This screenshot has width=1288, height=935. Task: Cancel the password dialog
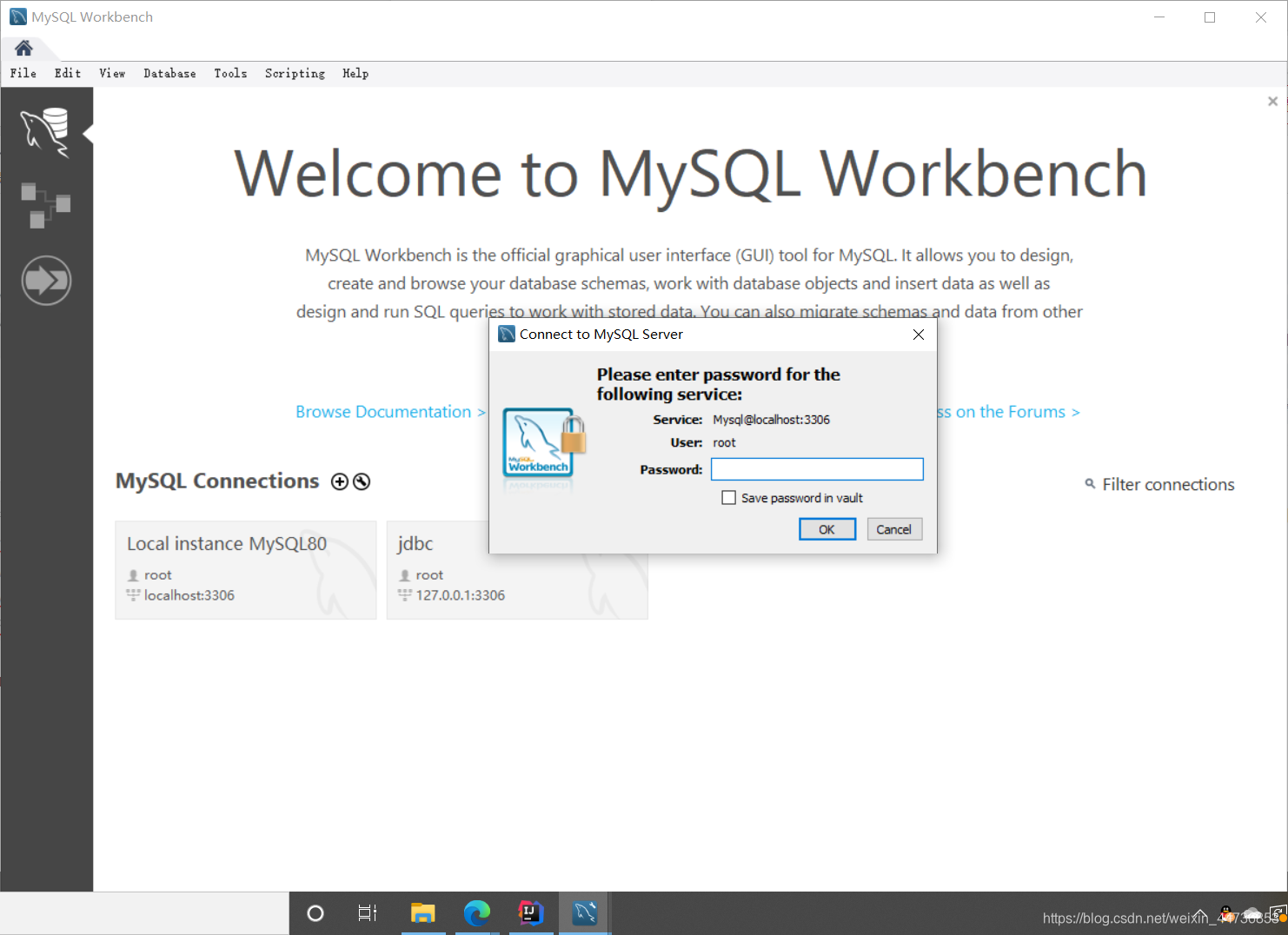(894, 529)
